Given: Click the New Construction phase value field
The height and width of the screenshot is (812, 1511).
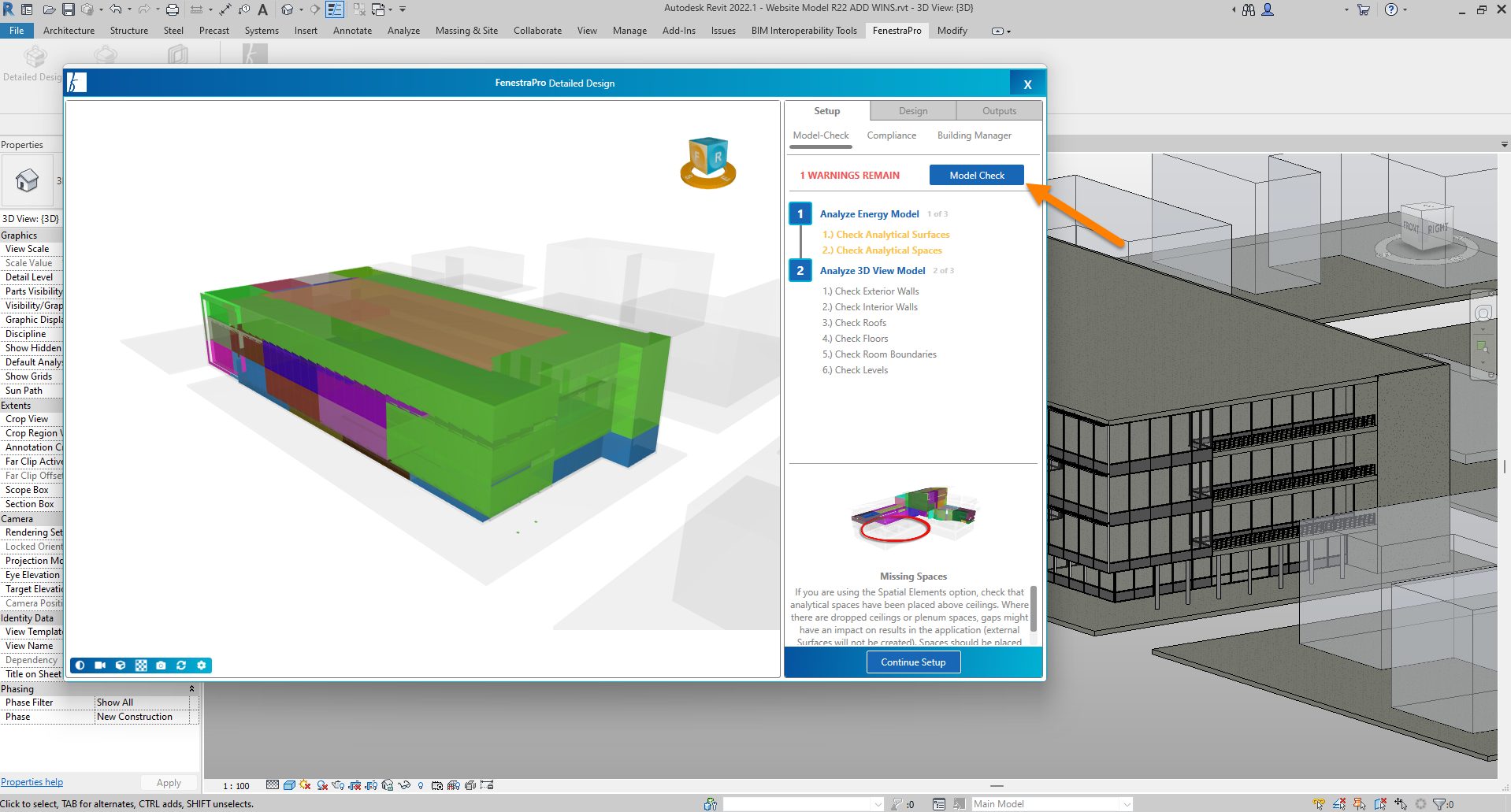Looking at the screenshot, I should click(x=142, y=717).
